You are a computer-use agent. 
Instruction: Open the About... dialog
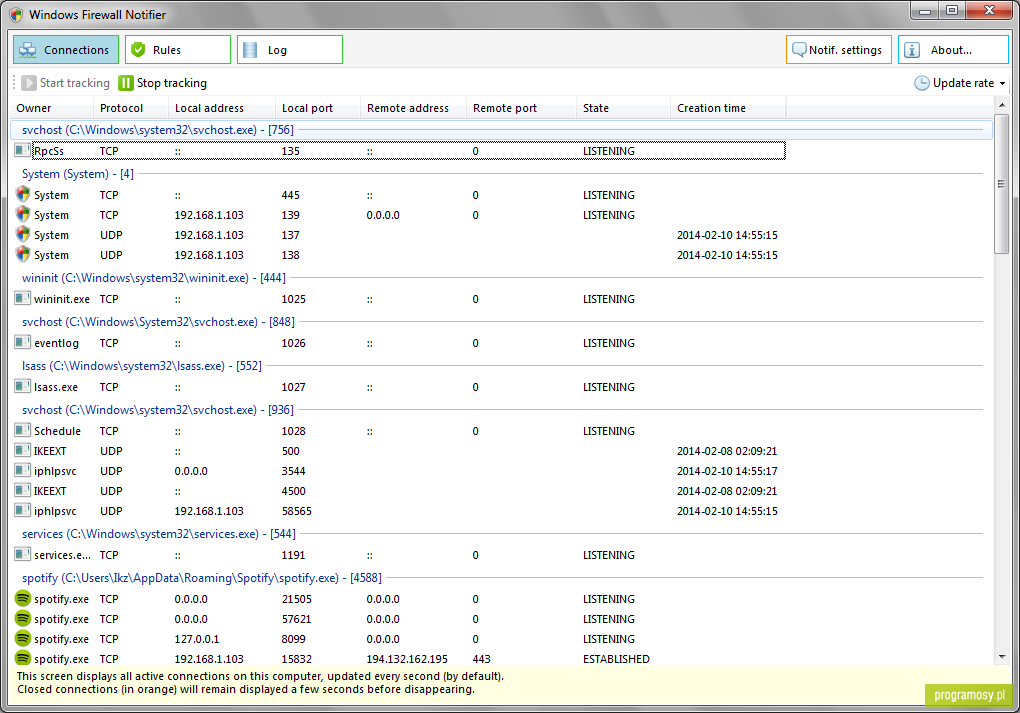(953, 50)
